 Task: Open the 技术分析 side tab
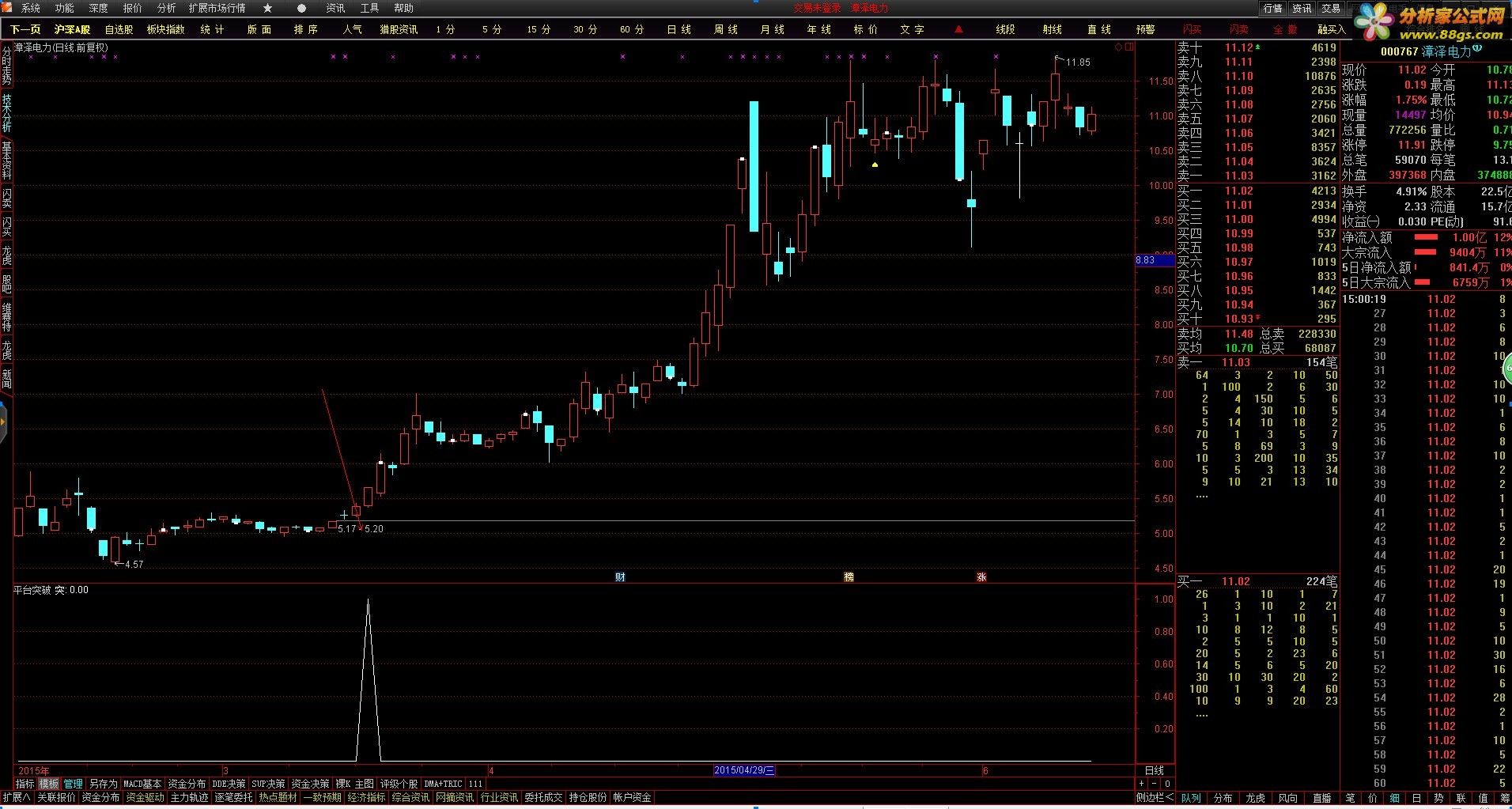(x=6, y=113)
